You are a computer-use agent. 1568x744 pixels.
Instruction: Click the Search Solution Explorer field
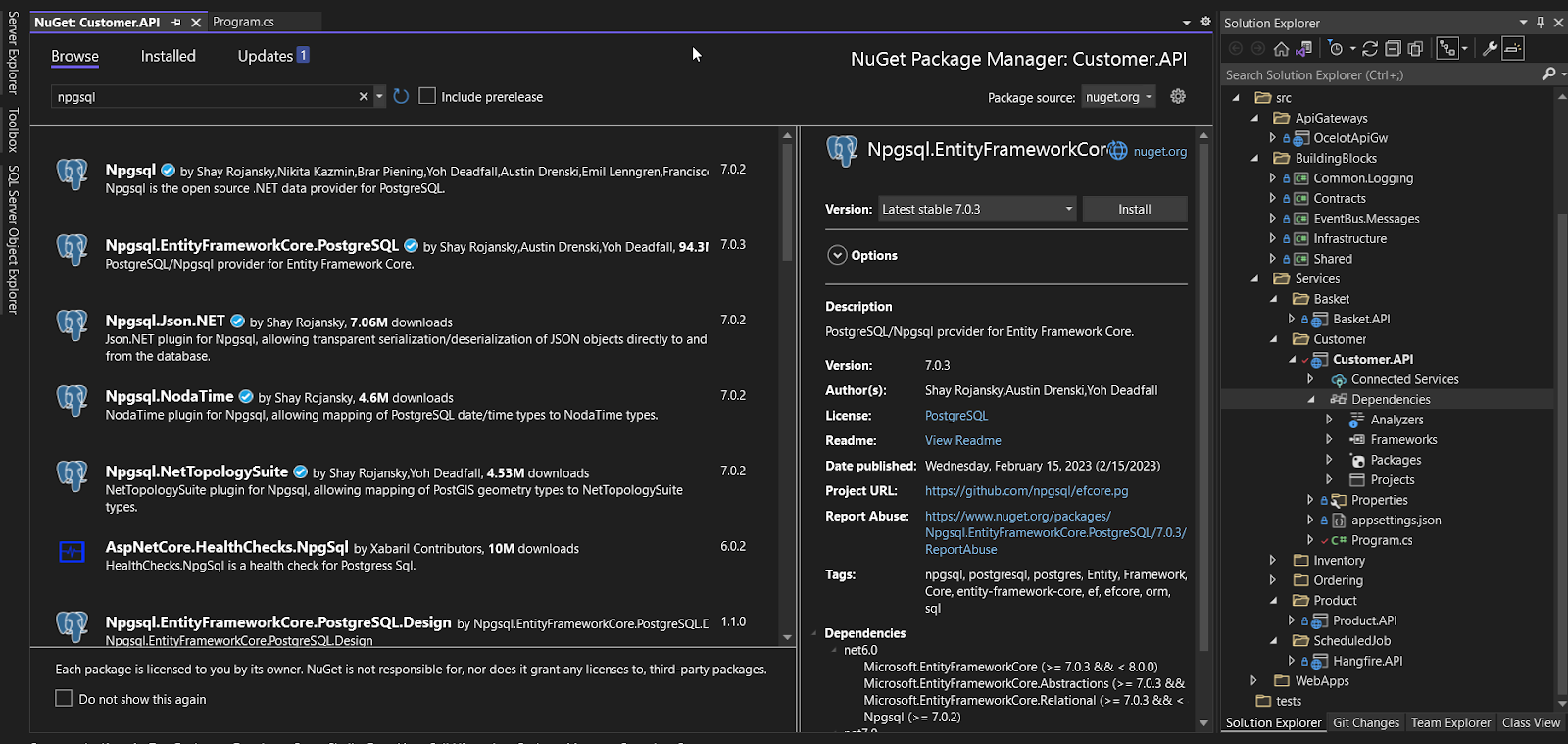1380,74
